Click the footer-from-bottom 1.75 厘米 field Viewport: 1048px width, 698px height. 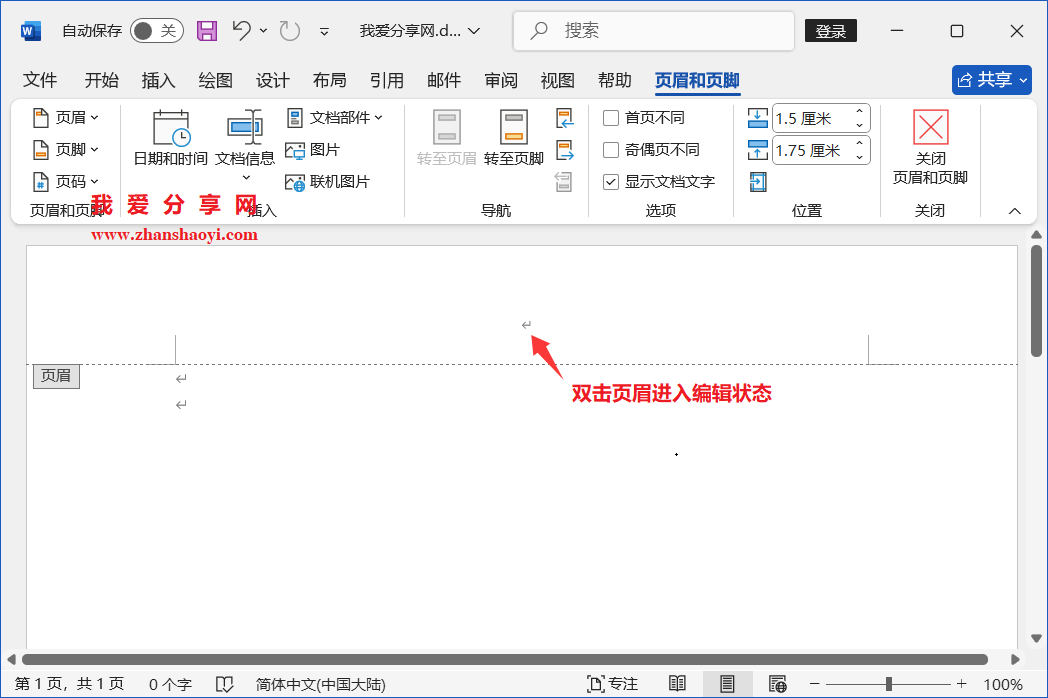click(x=812, y=150)
